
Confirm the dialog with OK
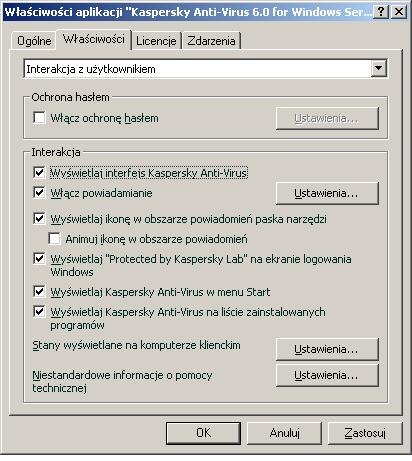[203, 433]
